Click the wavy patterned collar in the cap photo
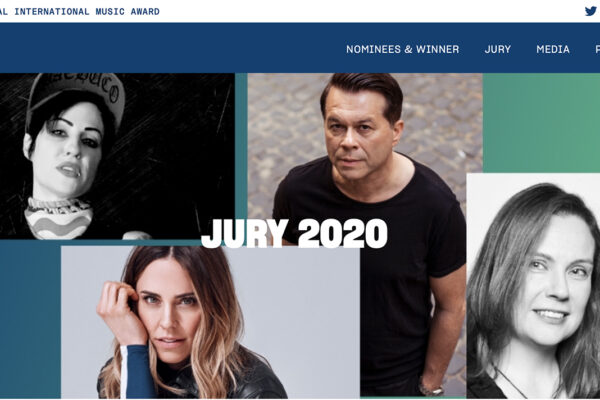 tap(58, 218)
